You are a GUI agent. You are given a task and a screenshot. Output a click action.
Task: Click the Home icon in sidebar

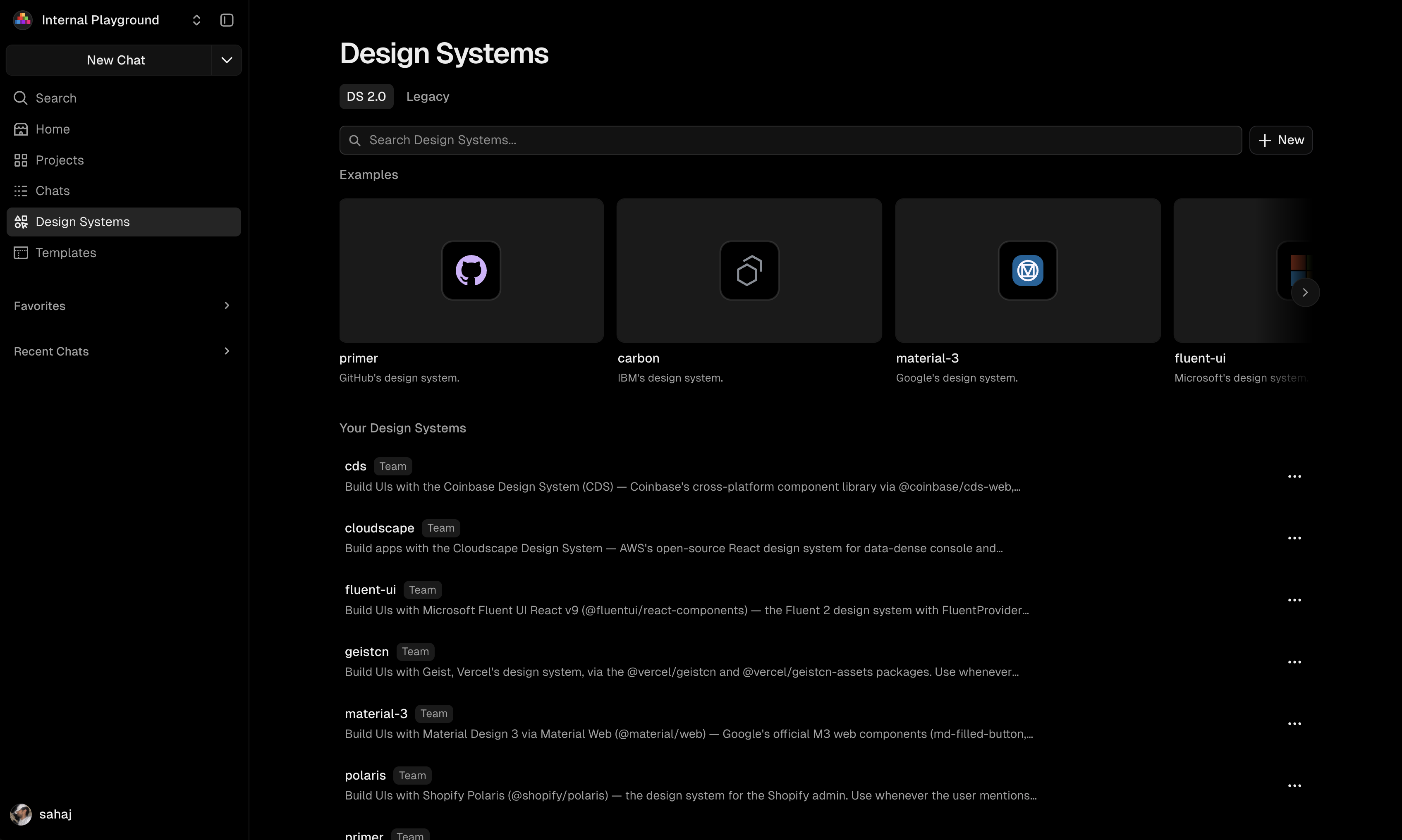(21, 129)
